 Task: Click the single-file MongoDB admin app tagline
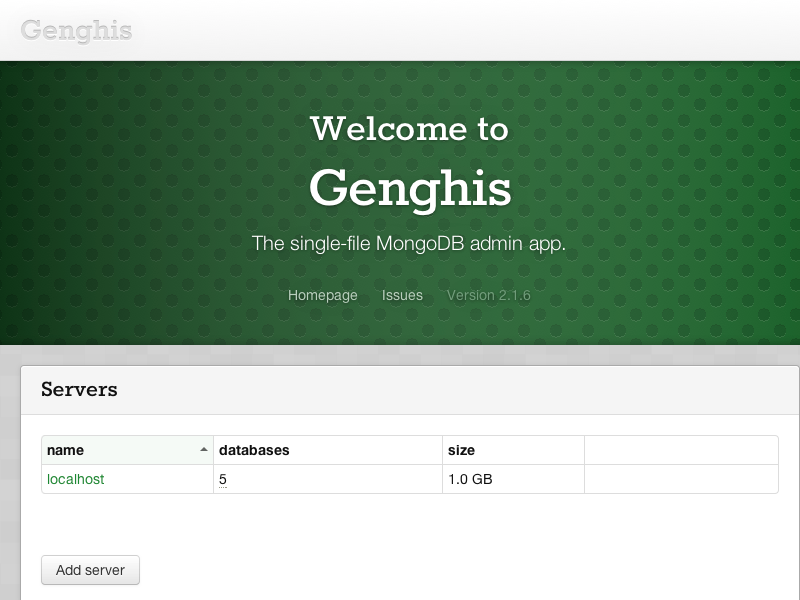(409, 244)
